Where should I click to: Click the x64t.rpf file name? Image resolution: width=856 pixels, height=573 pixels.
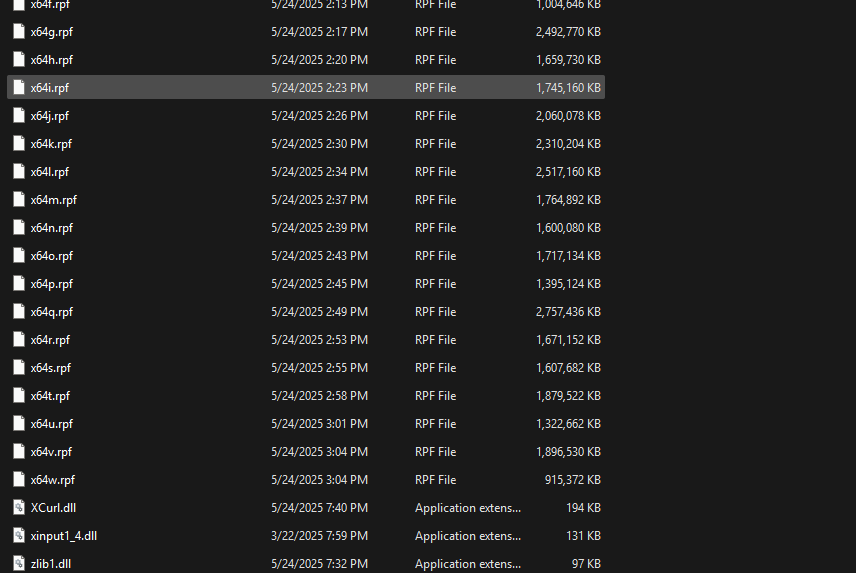pos(50,396)
